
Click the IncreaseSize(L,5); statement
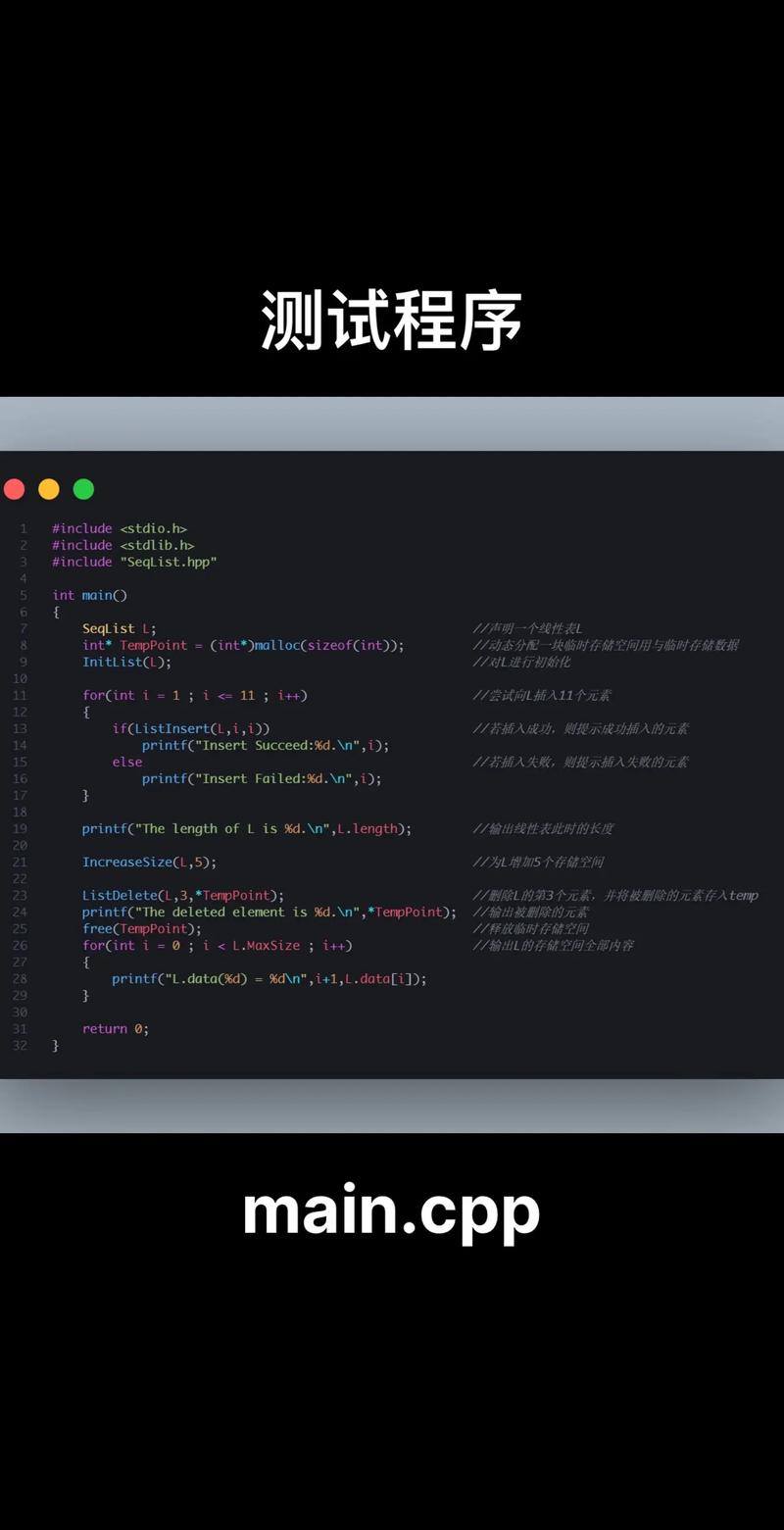pos(149,862)
